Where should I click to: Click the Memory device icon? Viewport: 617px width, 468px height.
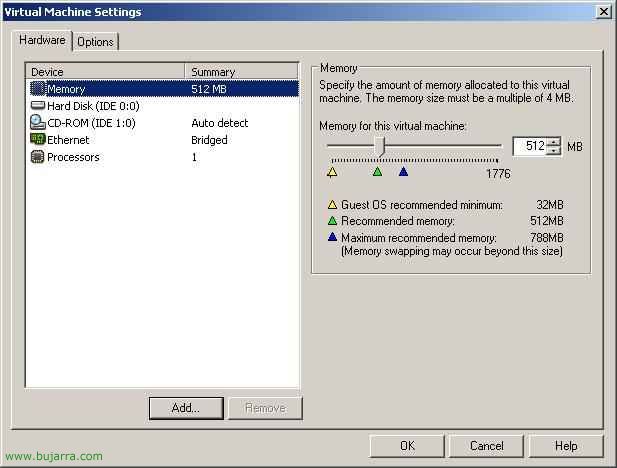(x=38, y=89)
